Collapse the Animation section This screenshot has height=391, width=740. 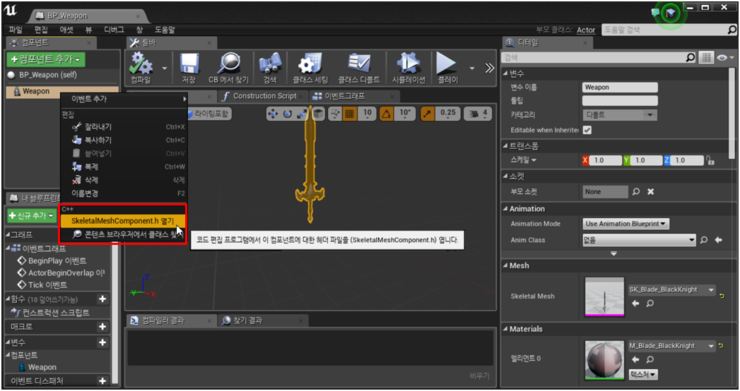coord(505,209)
